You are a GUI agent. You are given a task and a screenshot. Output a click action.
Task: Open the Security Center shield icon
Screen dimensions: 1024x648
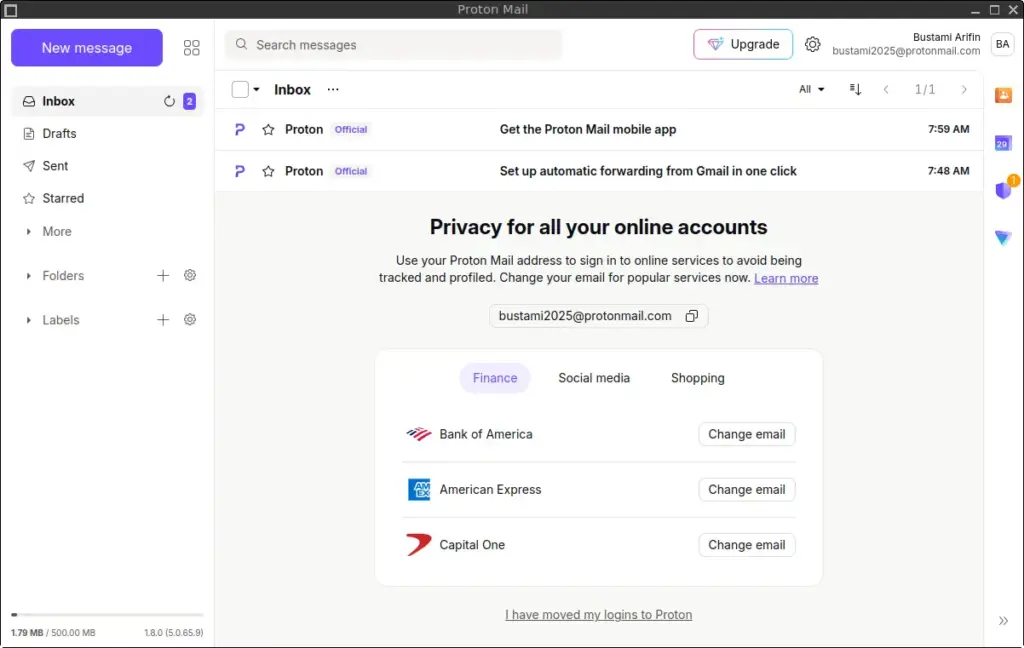point(1004,189)
